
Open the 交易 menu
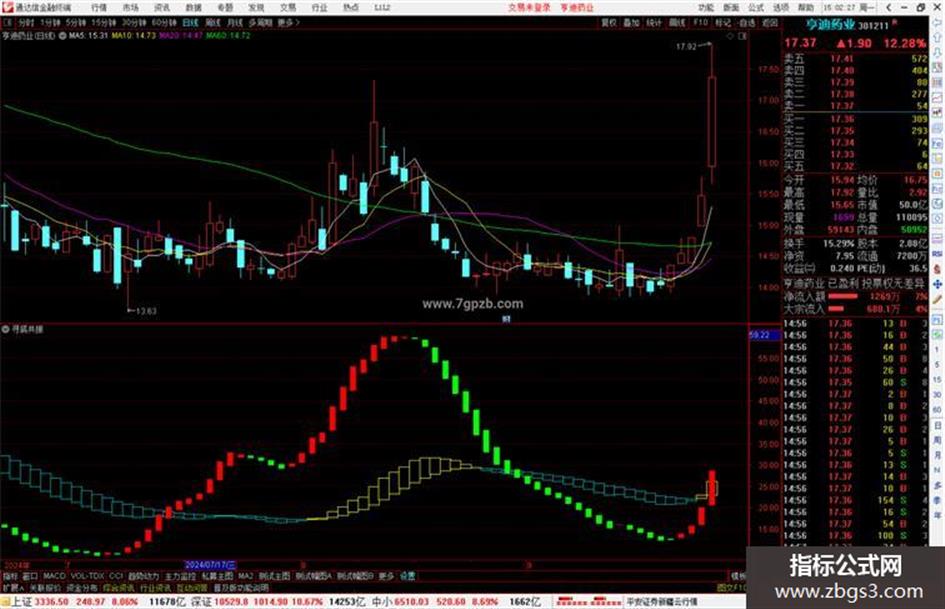tap(287, 7)
